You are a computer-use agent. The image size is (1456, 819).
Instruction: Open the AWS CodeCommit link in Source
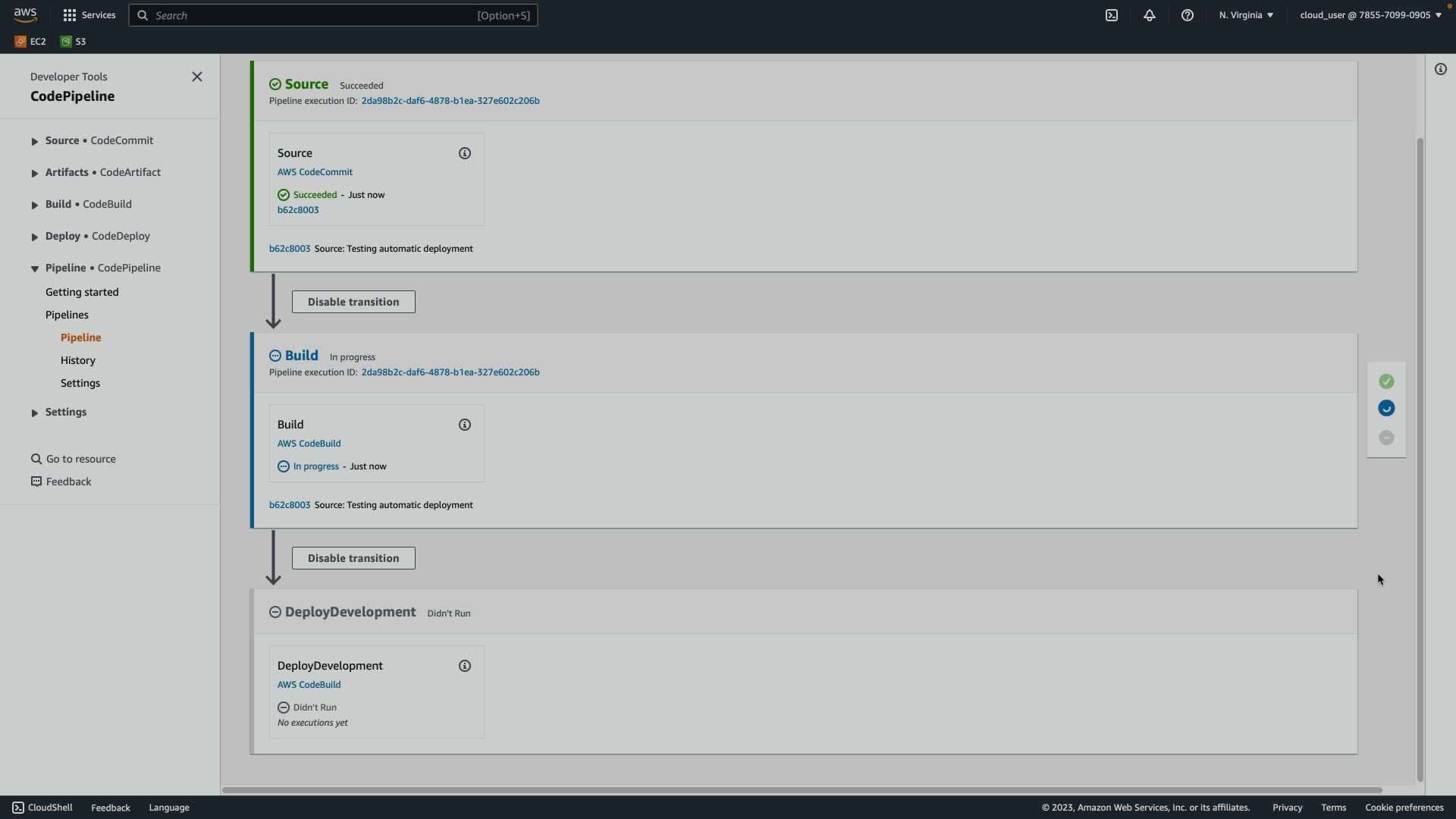click(x=315, y=172)
